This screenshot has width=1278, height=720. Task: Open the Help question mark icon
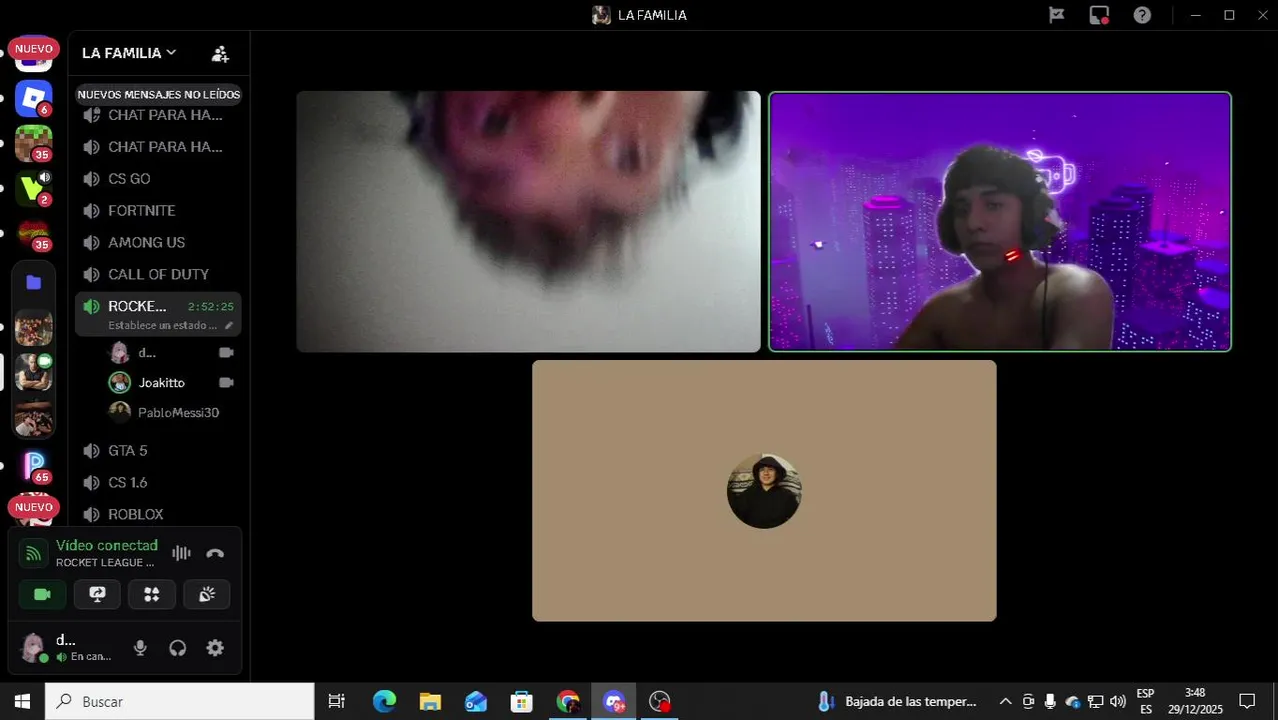click(x=1142, y=15)
